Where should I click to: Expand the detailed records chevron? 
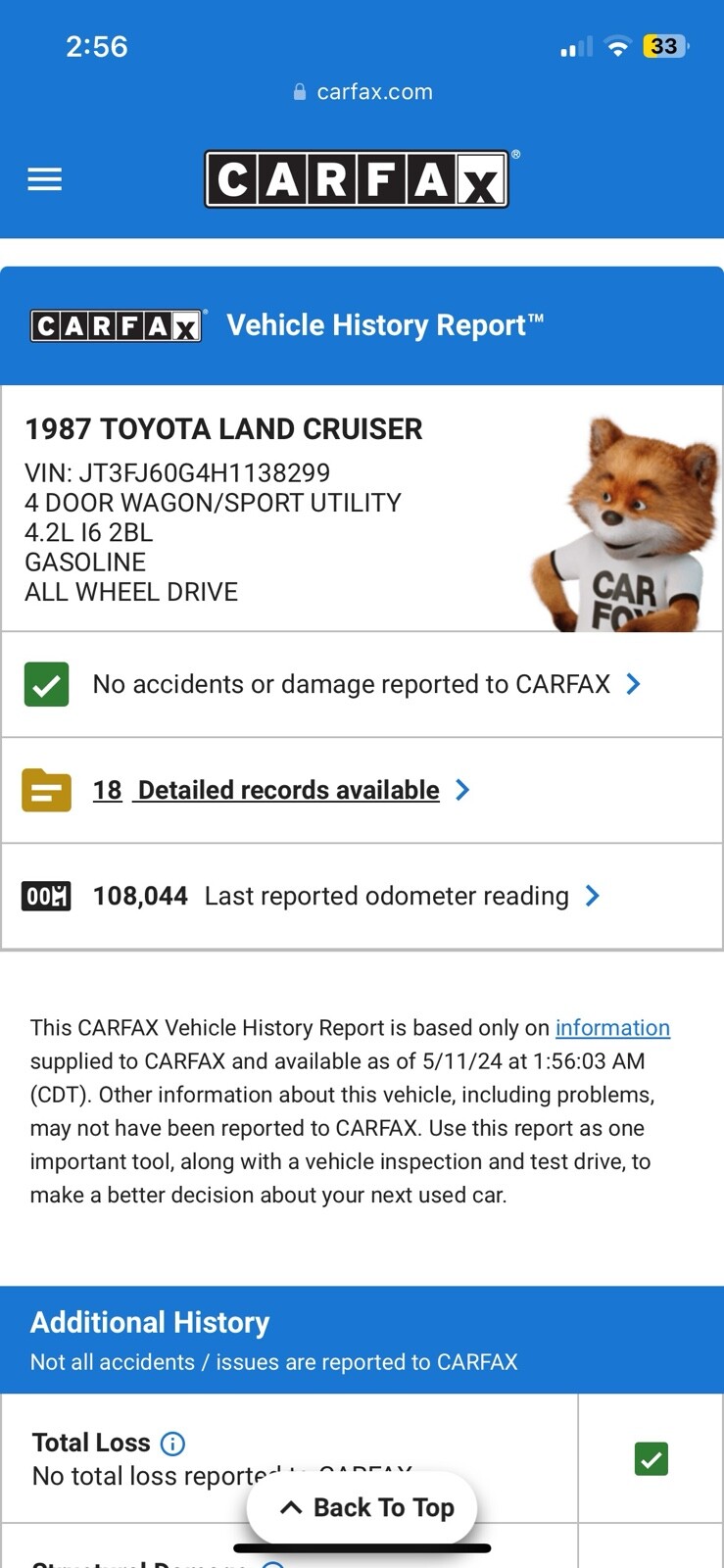pyautogui.click(x=462, y=790)
